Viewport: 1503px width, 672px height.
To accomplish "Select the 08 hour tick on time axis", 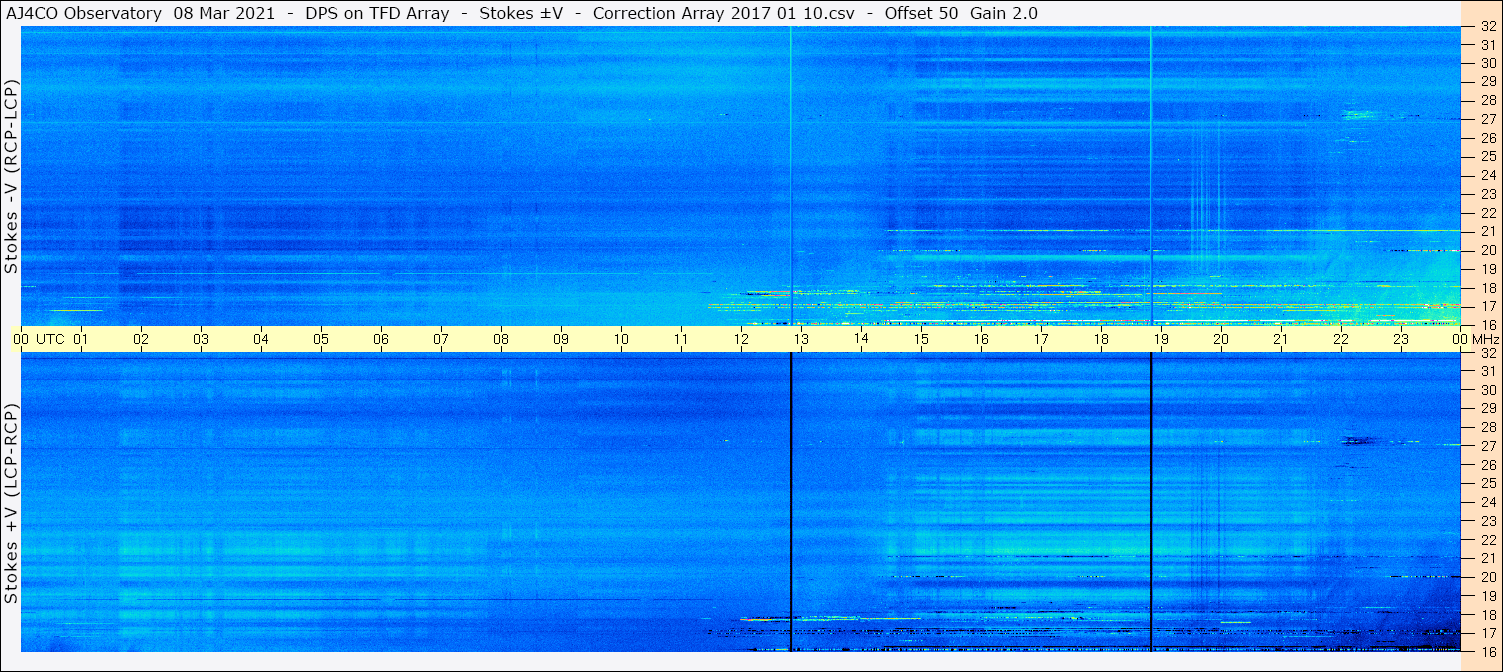I will [x=501, y=339].
